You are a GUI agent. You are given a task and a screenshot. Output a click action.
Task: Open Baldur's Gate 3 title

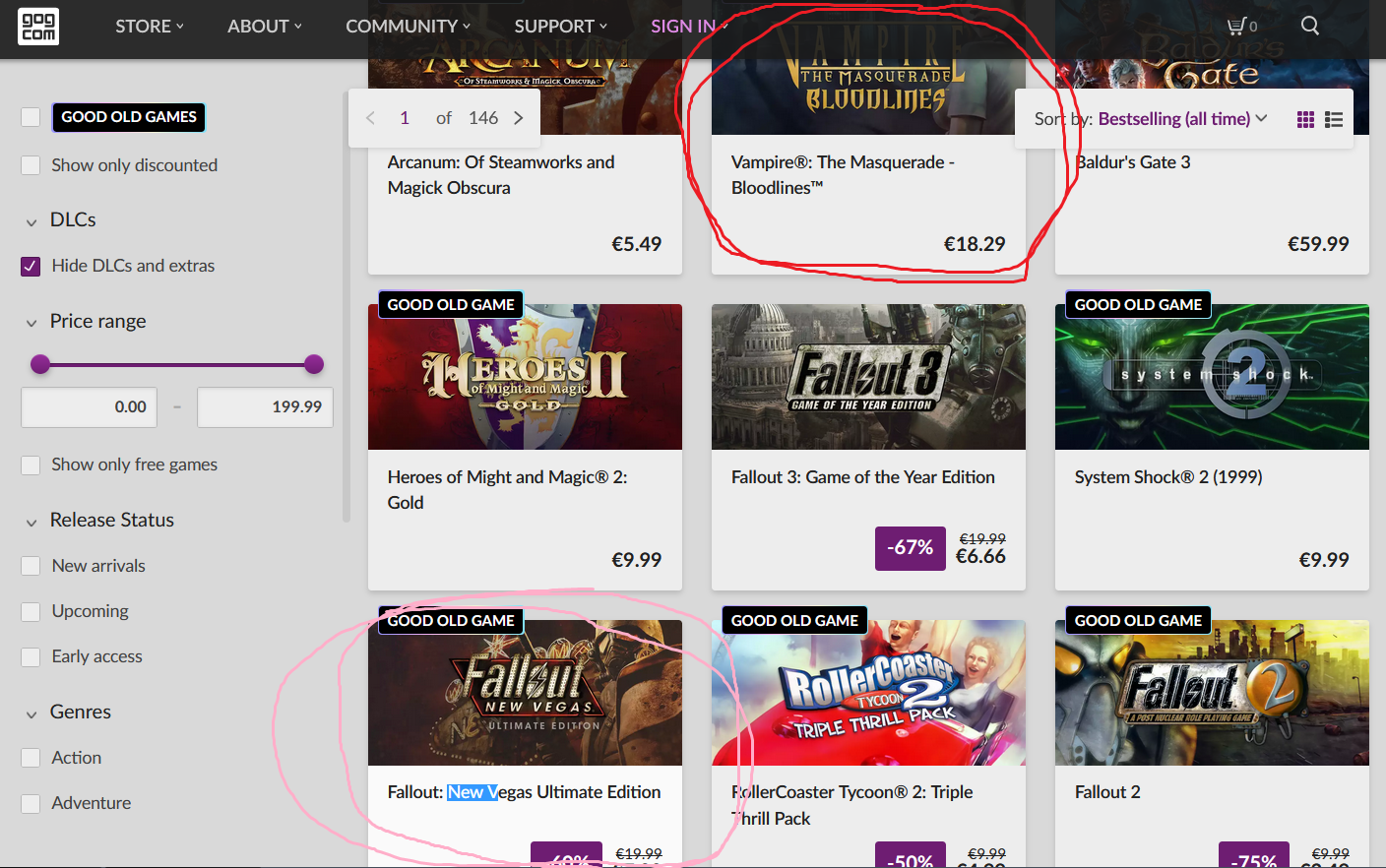pyautogui.click(x=1132, y=162)
